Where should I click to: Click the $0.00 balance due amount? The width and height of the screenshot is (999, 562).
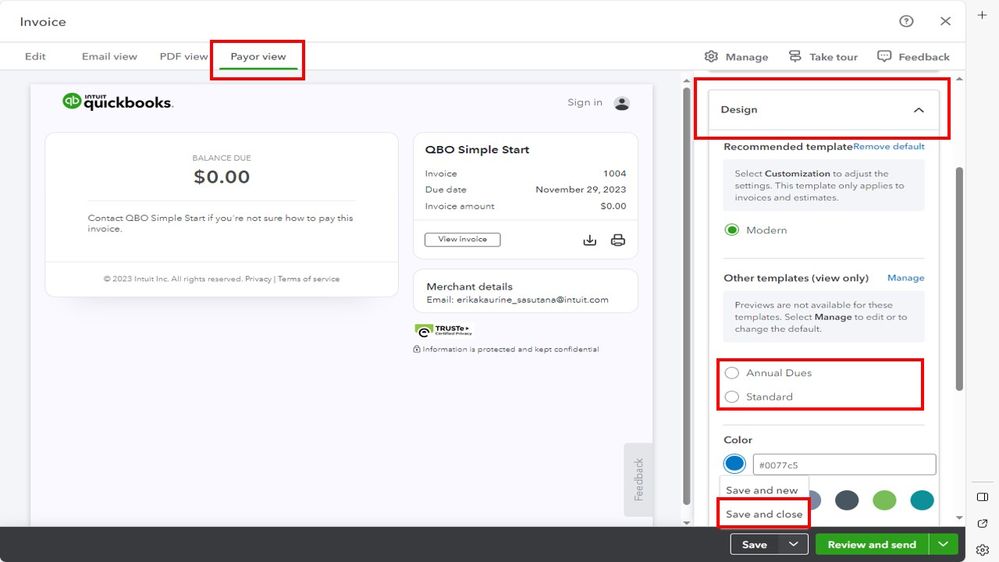[x=222, y=177]
